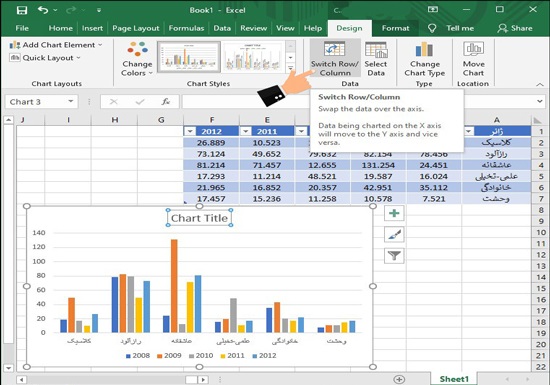The height and width of the screenshot is (385, 550).
Task: Select the Chart Title text box
Action: pos(199,218)
